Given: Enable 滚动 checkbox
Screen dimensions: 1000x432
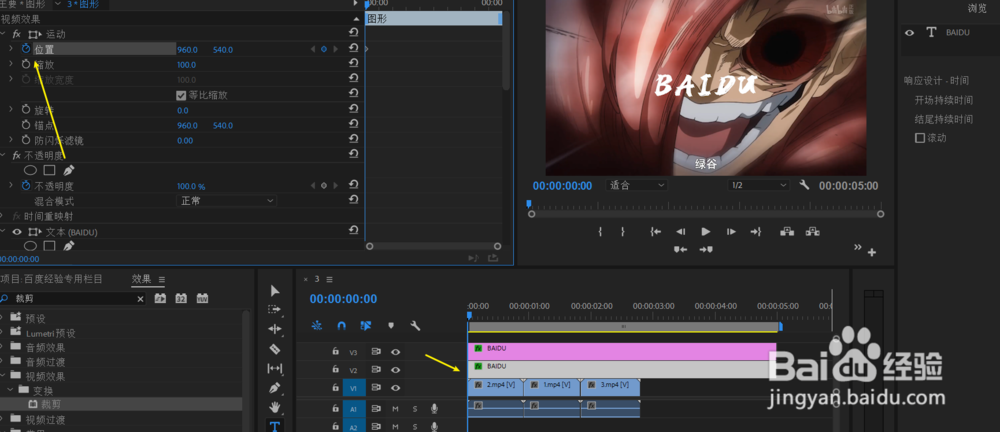Looking at the screenshot, I should click(920, 138).
